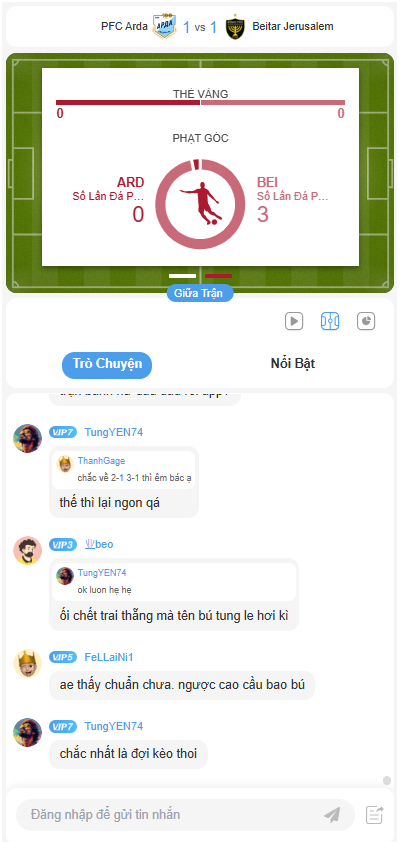The width and height of the screenshot is (401, 842).
Task: Switch to the Nổi Bật tab
Action: click(x=293, y=364)
